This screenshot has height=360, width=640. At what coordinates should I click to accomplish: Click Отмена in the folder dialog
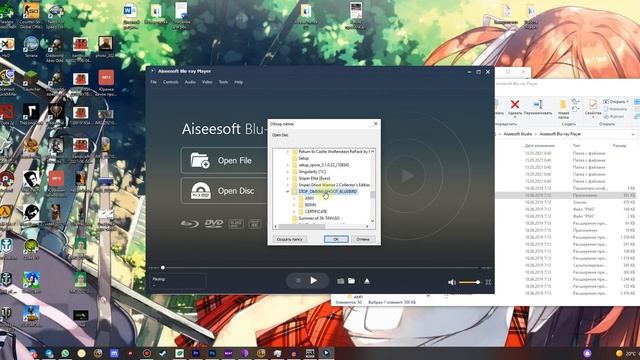[363, 239]
